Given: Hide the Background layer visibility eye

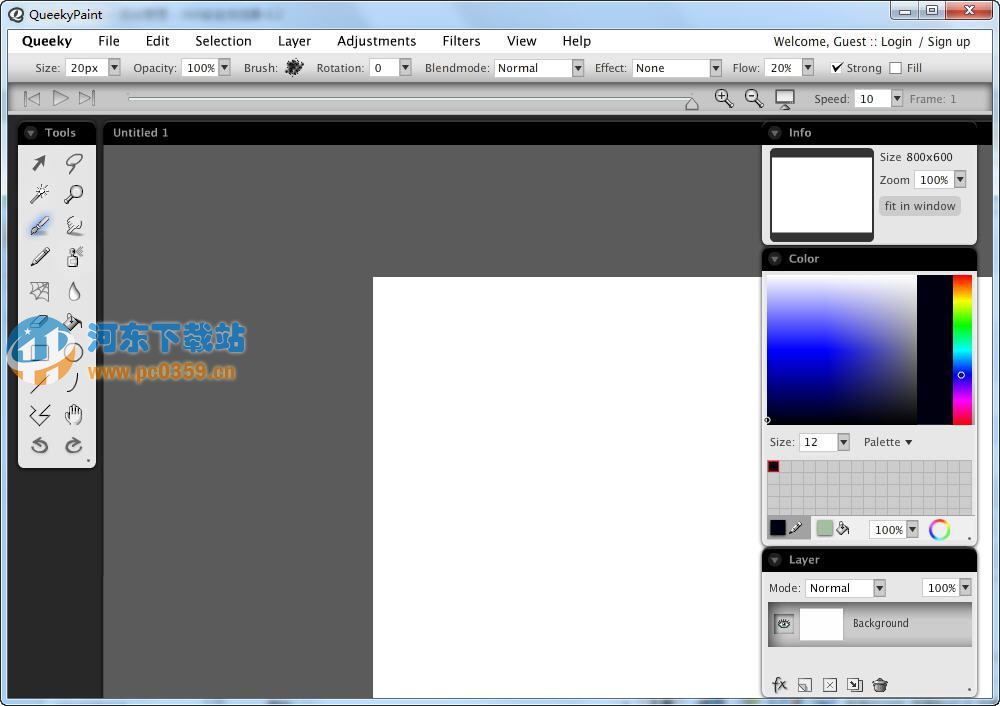Looking at the screenshot, I should point(784,623).
